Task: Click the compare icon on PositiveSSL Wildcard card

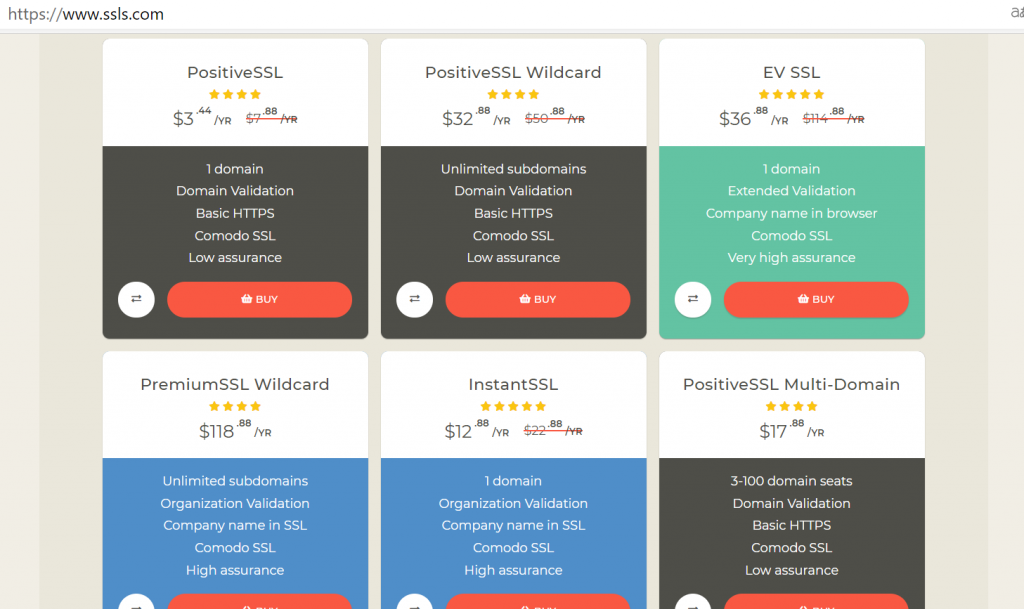Action: tap(414, 299)
